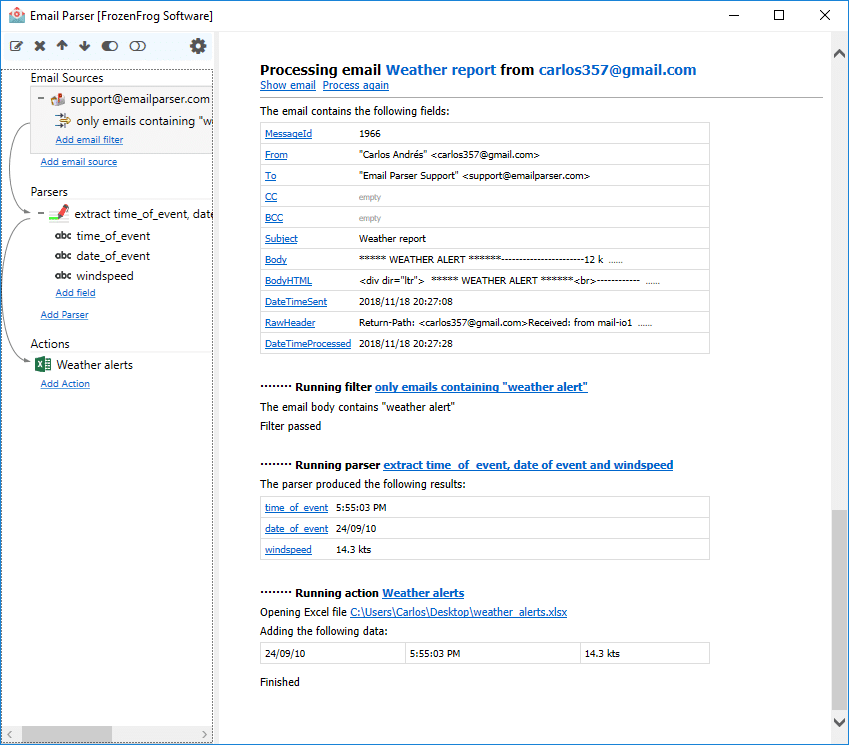Viewport: 849px width, 745px height.
Task: Select the email source mailbox icon
Action: (58, 98)
